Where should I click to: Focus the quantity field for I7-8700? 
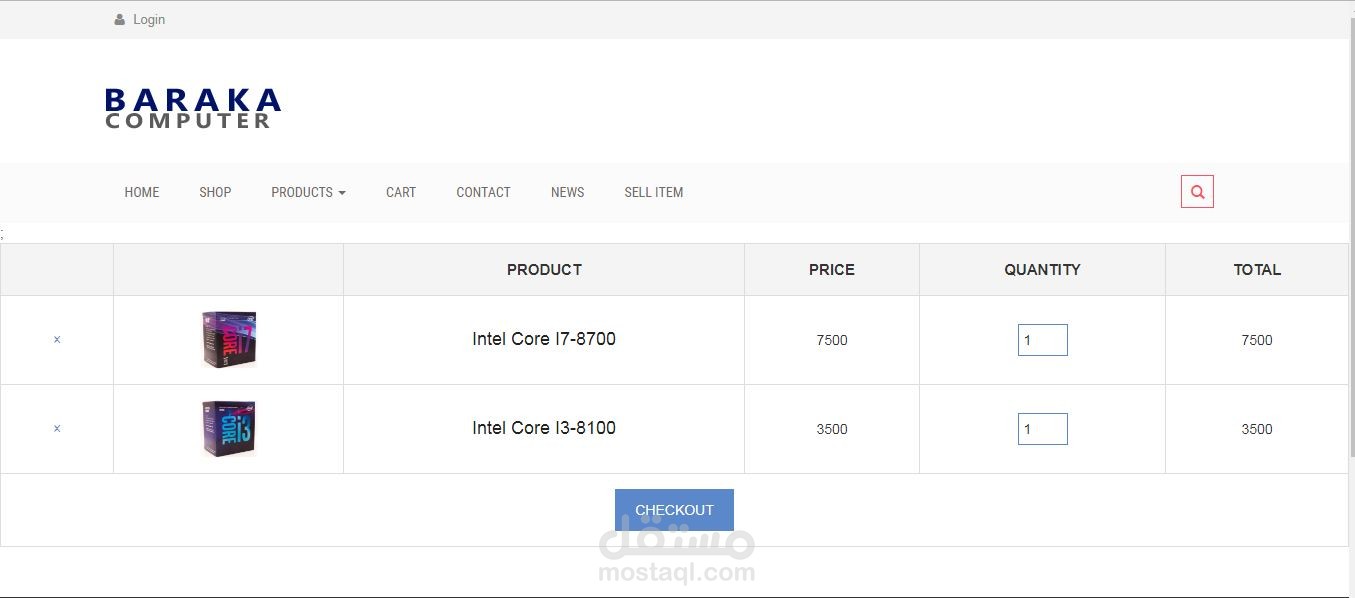tap(1042, 340)
